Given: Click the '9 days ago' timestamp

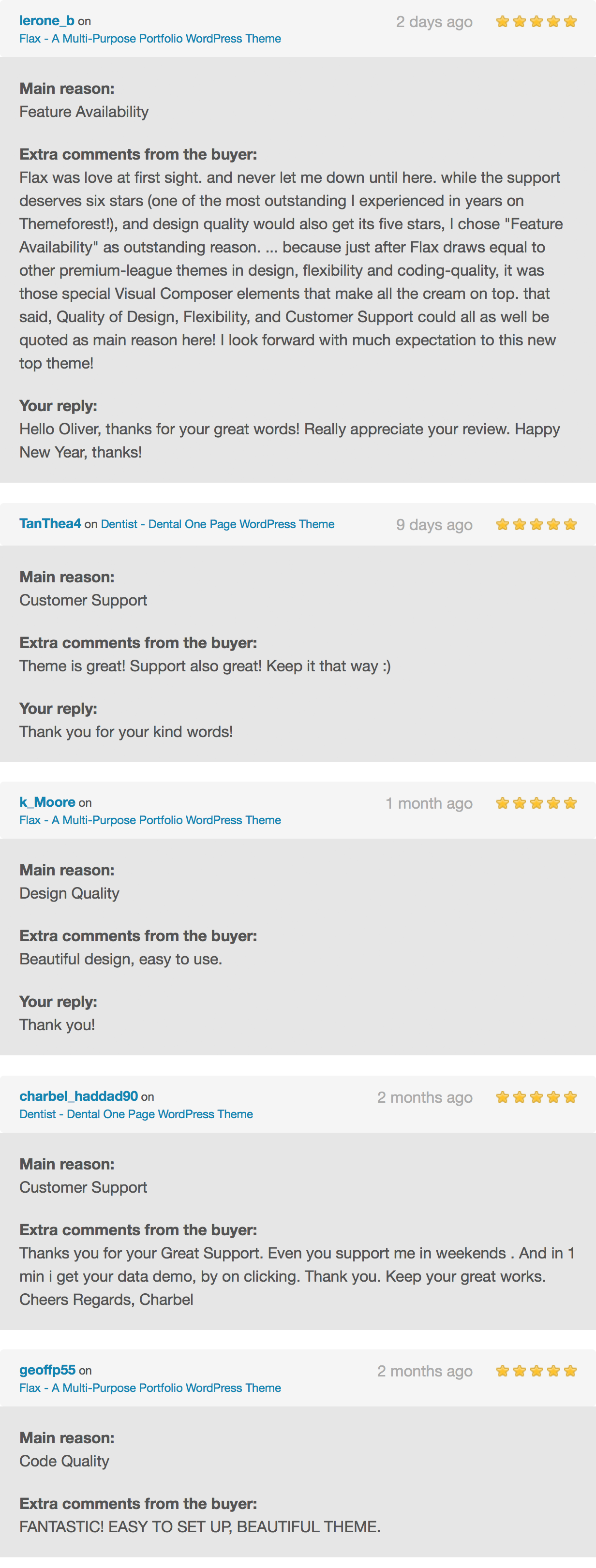Looking at the screenshot, I should pyautogui.click(x=434, y=525).
